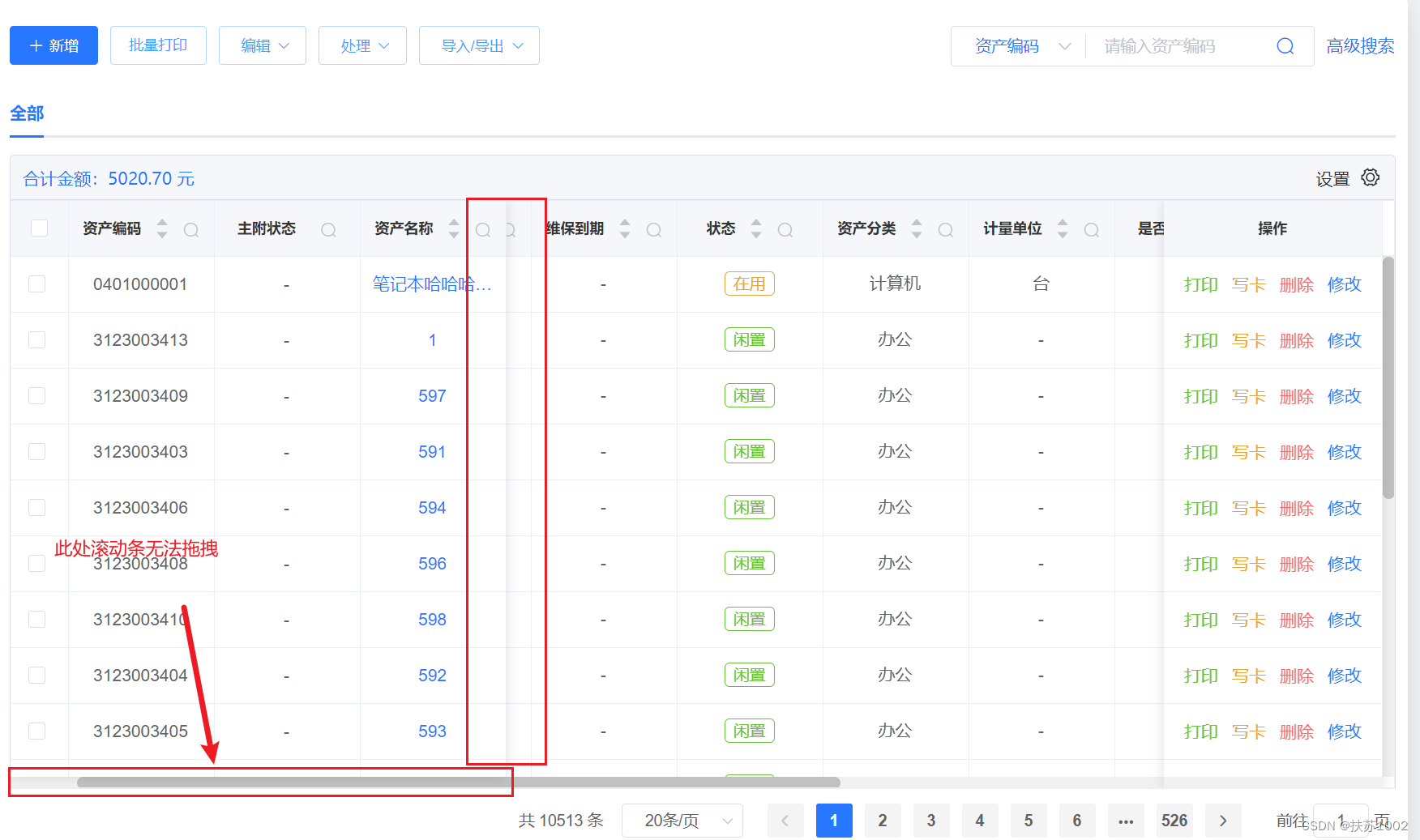The width and height of the screenshot is (1420, 840).
Task: Click the 在用 status tag
Action: point(749,284)
